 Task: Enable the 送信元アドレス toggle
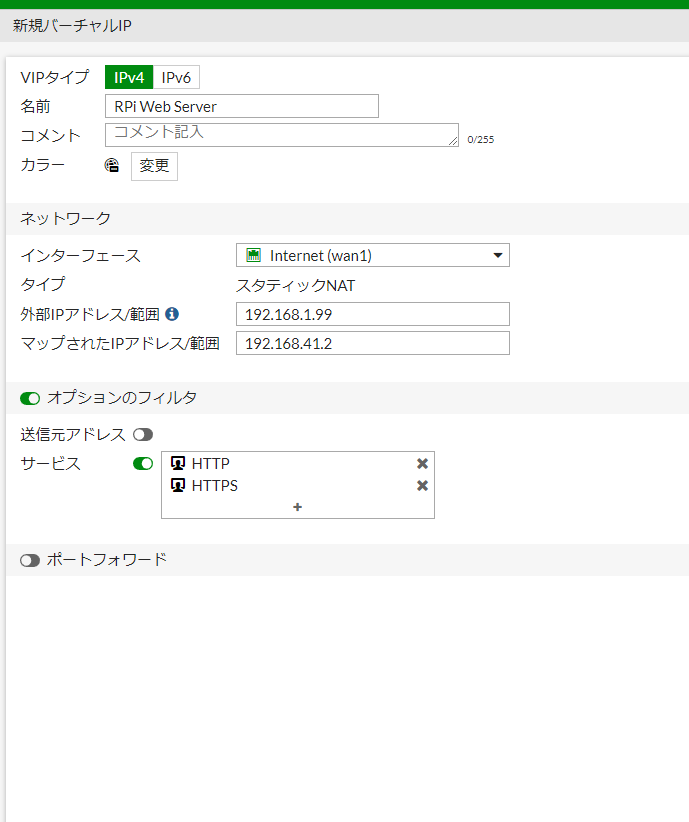coord(143,434)
